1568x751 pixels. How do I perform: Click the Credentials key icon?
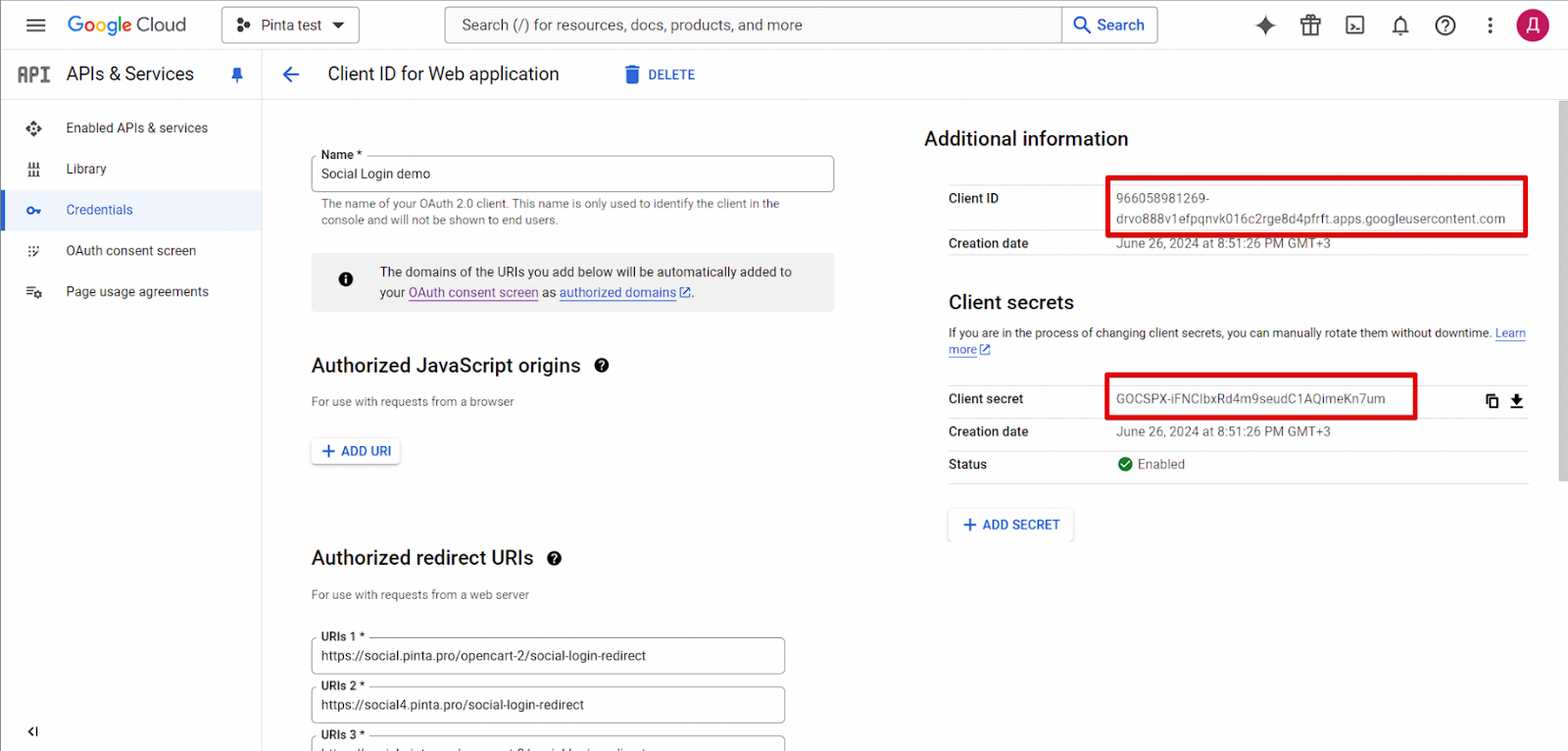click(x=34, y=210)
